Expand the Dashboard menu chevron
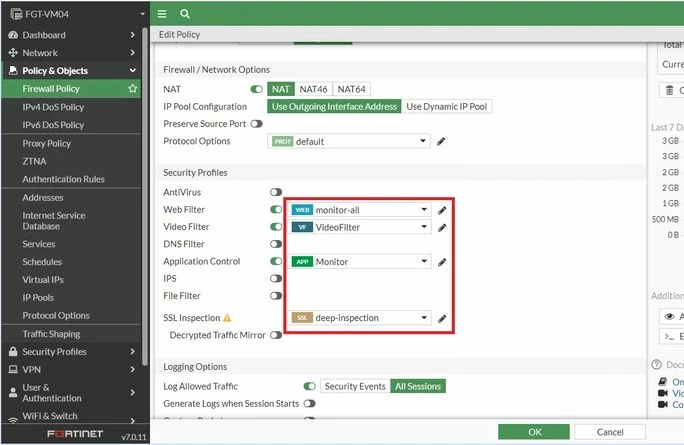Viewport: 684px width, 445px height. [x=133, y=35]
